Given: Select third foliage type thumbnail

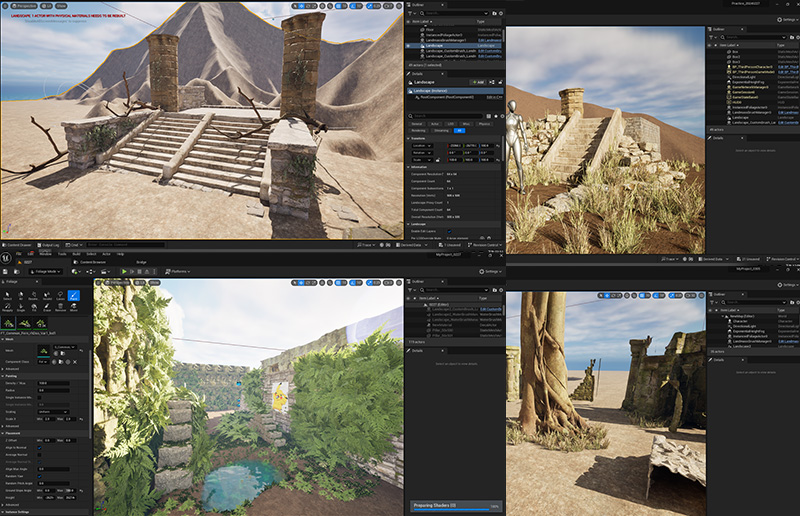Looking at the screenshot, I should (41, 323).
